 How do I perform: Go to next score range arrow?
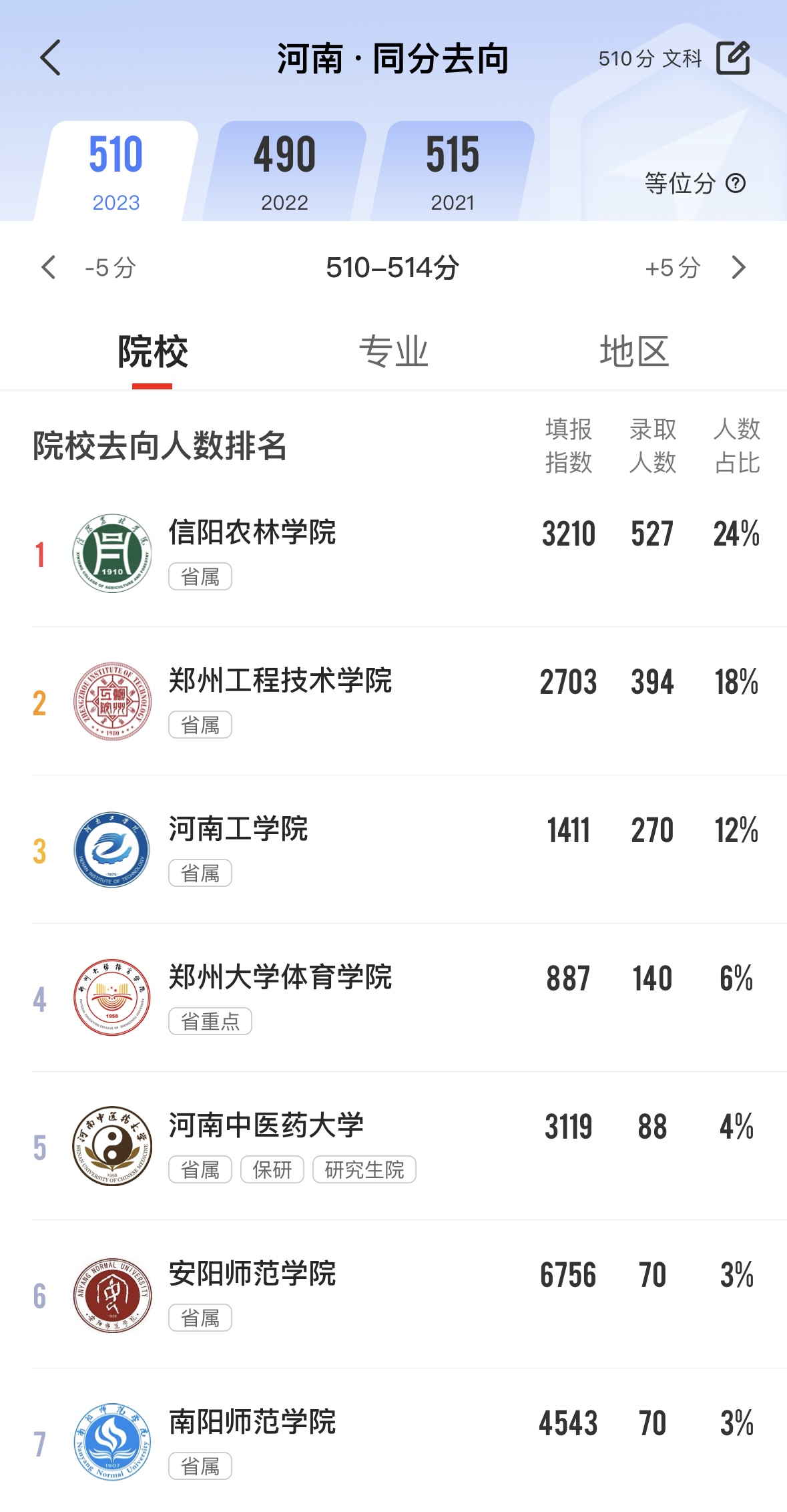tap(738, 267)
